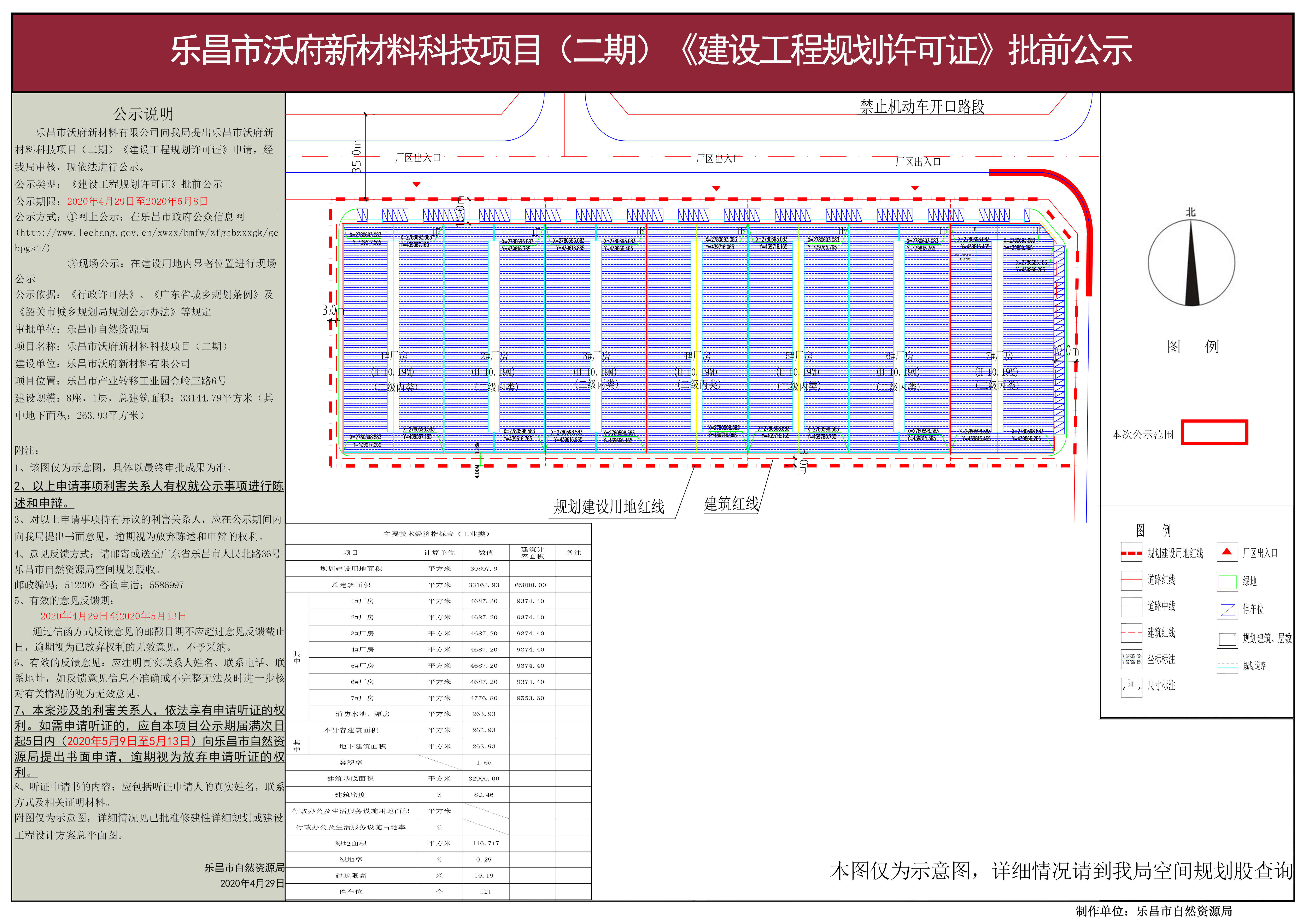Click the 4#厂房 building label on plan
Screen dimensions: 1306x924
697,356
